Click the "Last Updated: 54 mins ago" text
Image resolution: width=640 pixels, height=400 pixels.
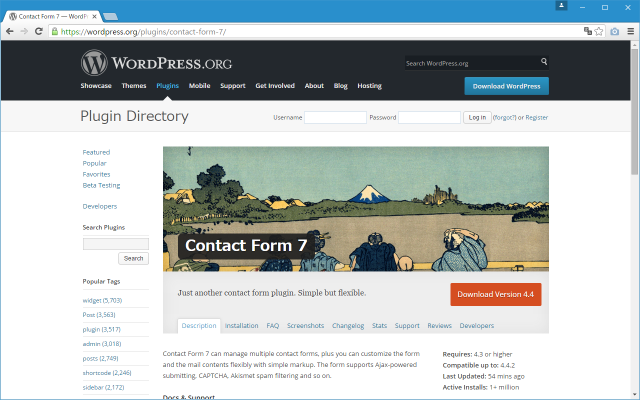point(483,376)
